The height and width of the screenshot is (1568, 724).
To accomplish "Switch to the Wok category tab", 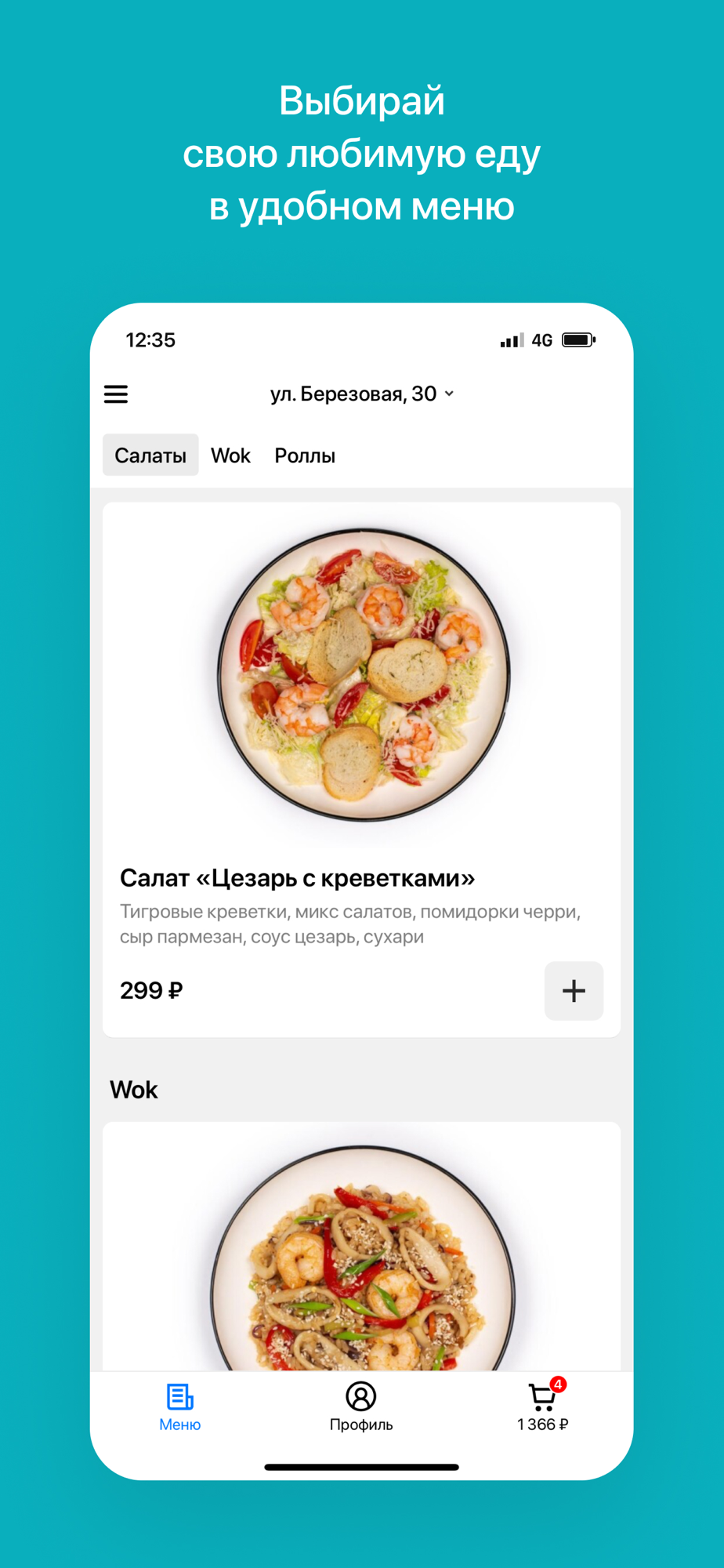I will point(230,456).
